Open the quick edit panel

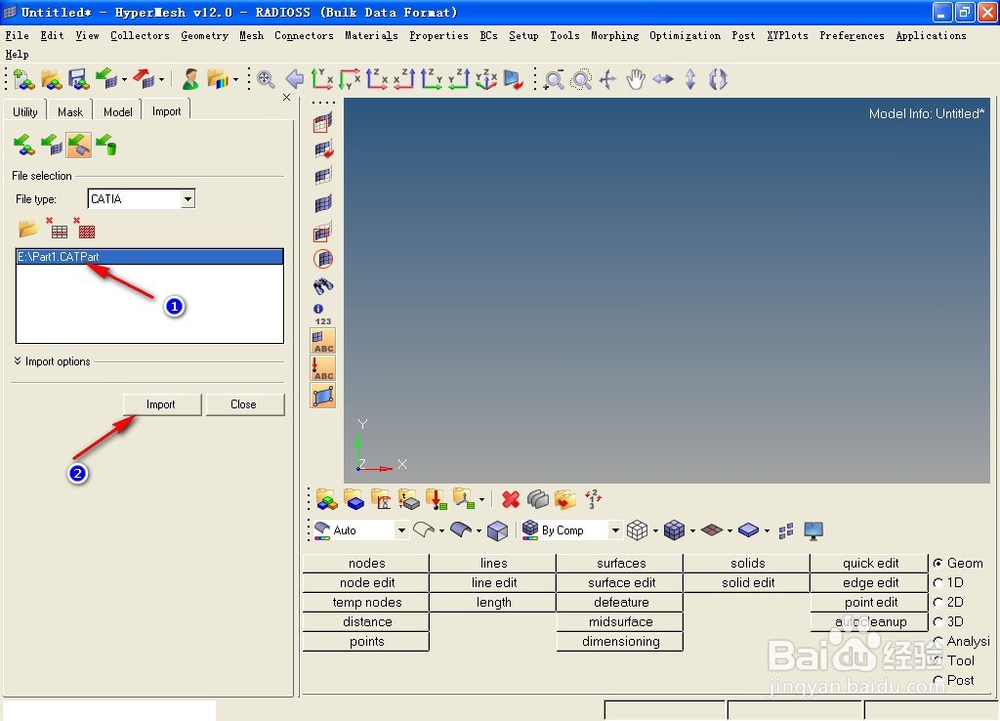click(x=871, y=563)
